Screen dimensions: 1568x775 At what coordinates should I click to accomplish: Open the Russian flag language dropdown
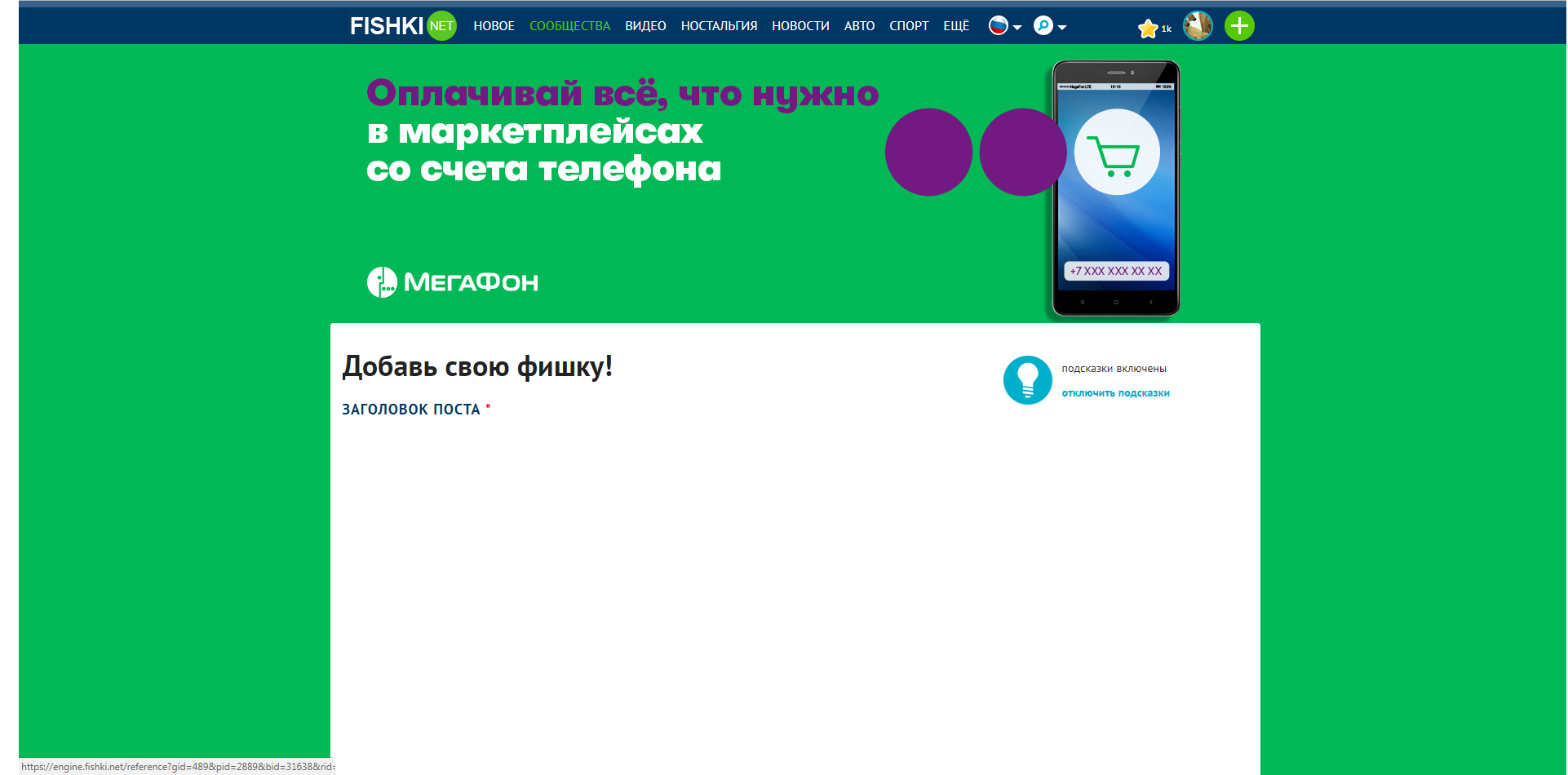click(x=1005, y=26)
